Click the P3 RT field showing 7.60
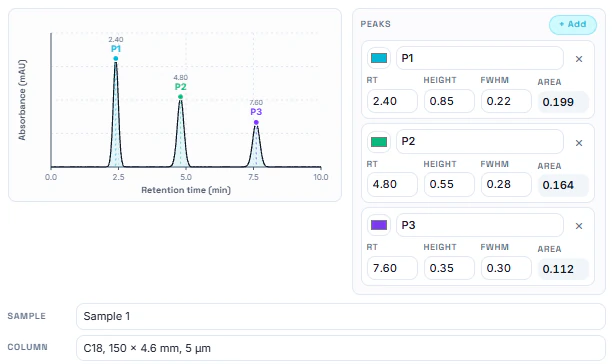The image size is (614, 364). tap(392, 268)
